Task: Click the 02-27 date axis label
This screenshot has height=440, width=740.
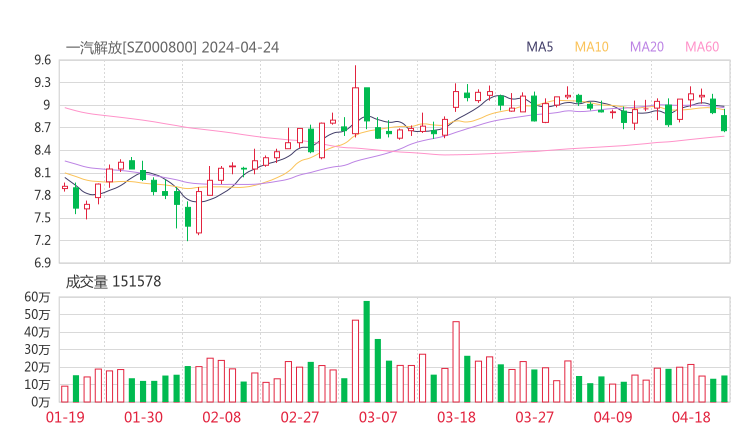Action: (x=300, y=417)
